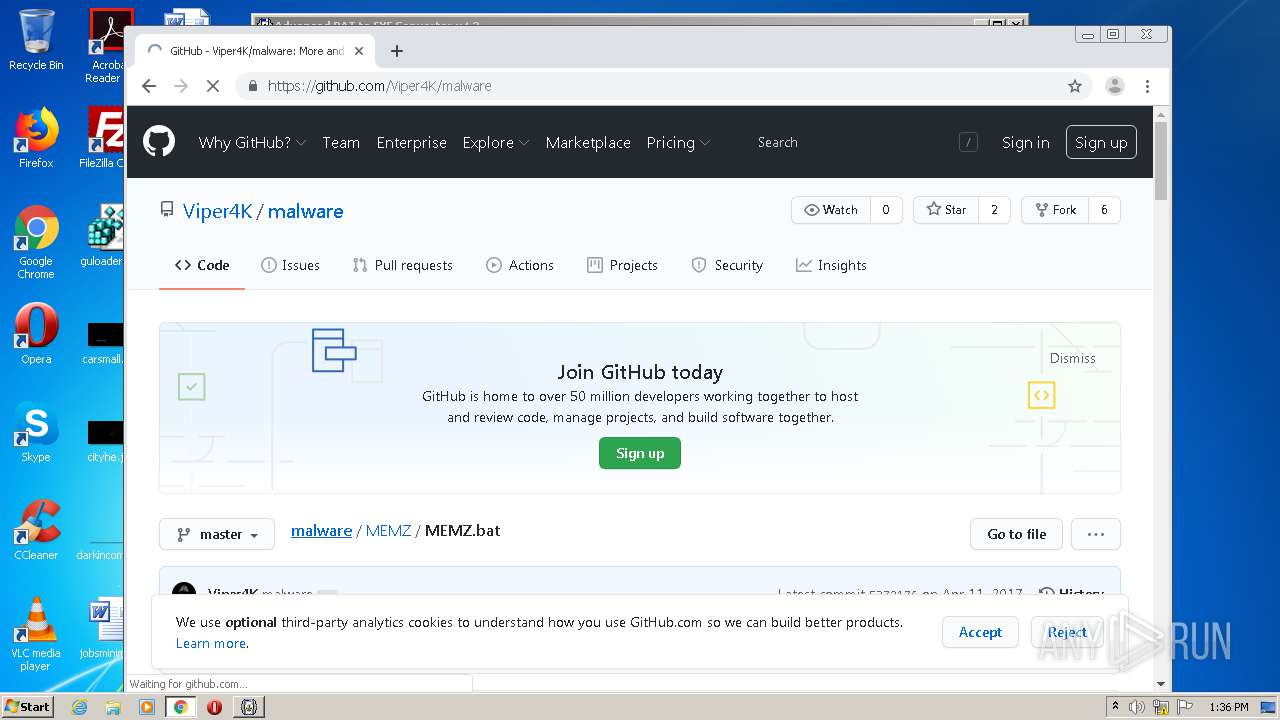The height and width of the screenshot is (720, 1280).
Task: Switch to Pull requests tab
Action: pos(402,265)
